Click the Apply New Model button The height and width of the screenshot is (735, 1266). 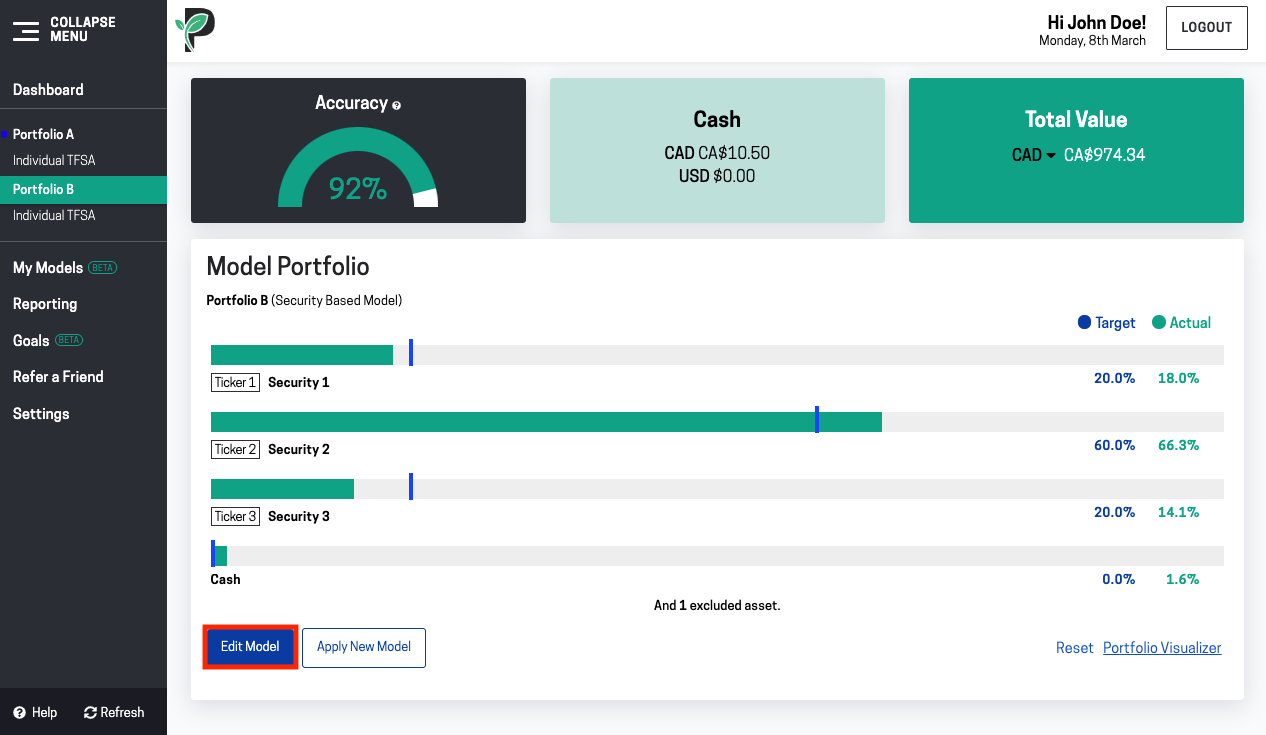pos(364,647)
